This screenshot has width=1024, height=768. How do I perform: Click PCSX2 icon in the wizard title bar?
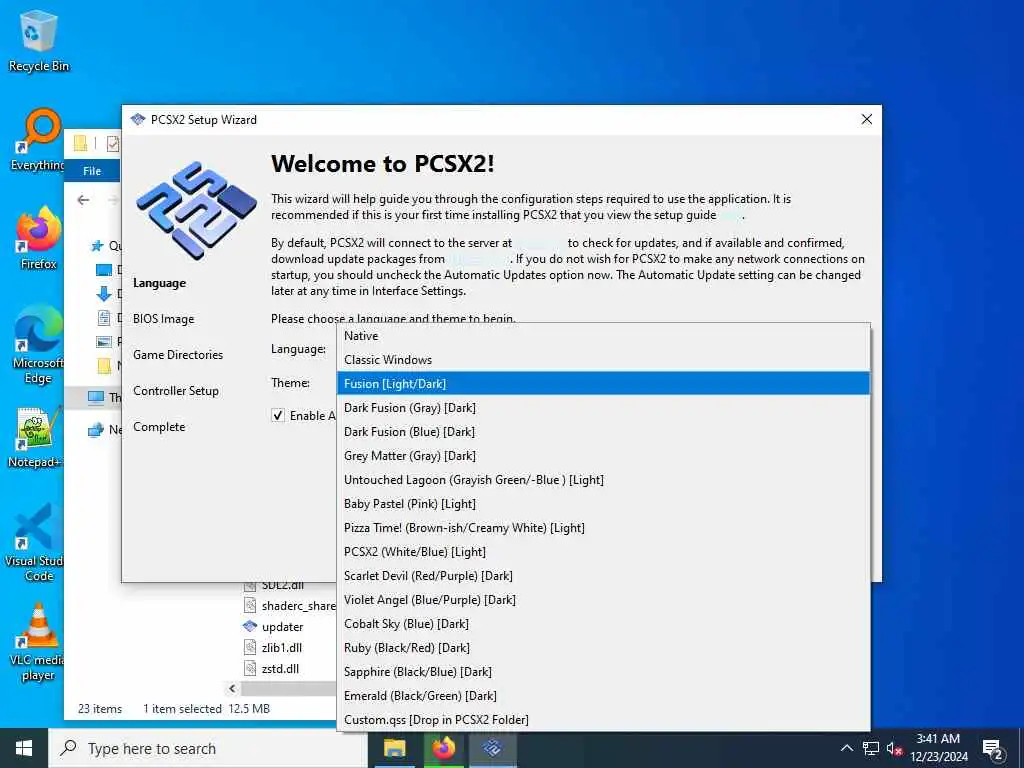(137, 120)
